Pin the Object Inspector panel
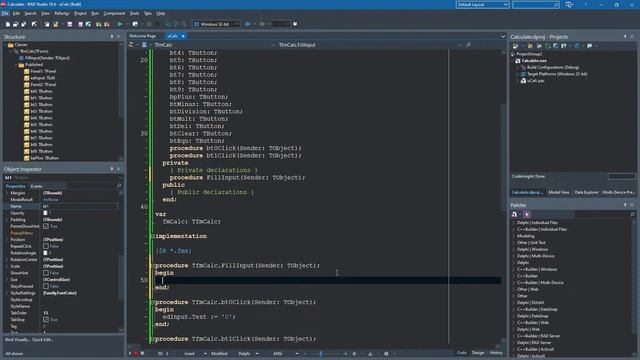Screen dimensions: 640x360 (111, 169)
